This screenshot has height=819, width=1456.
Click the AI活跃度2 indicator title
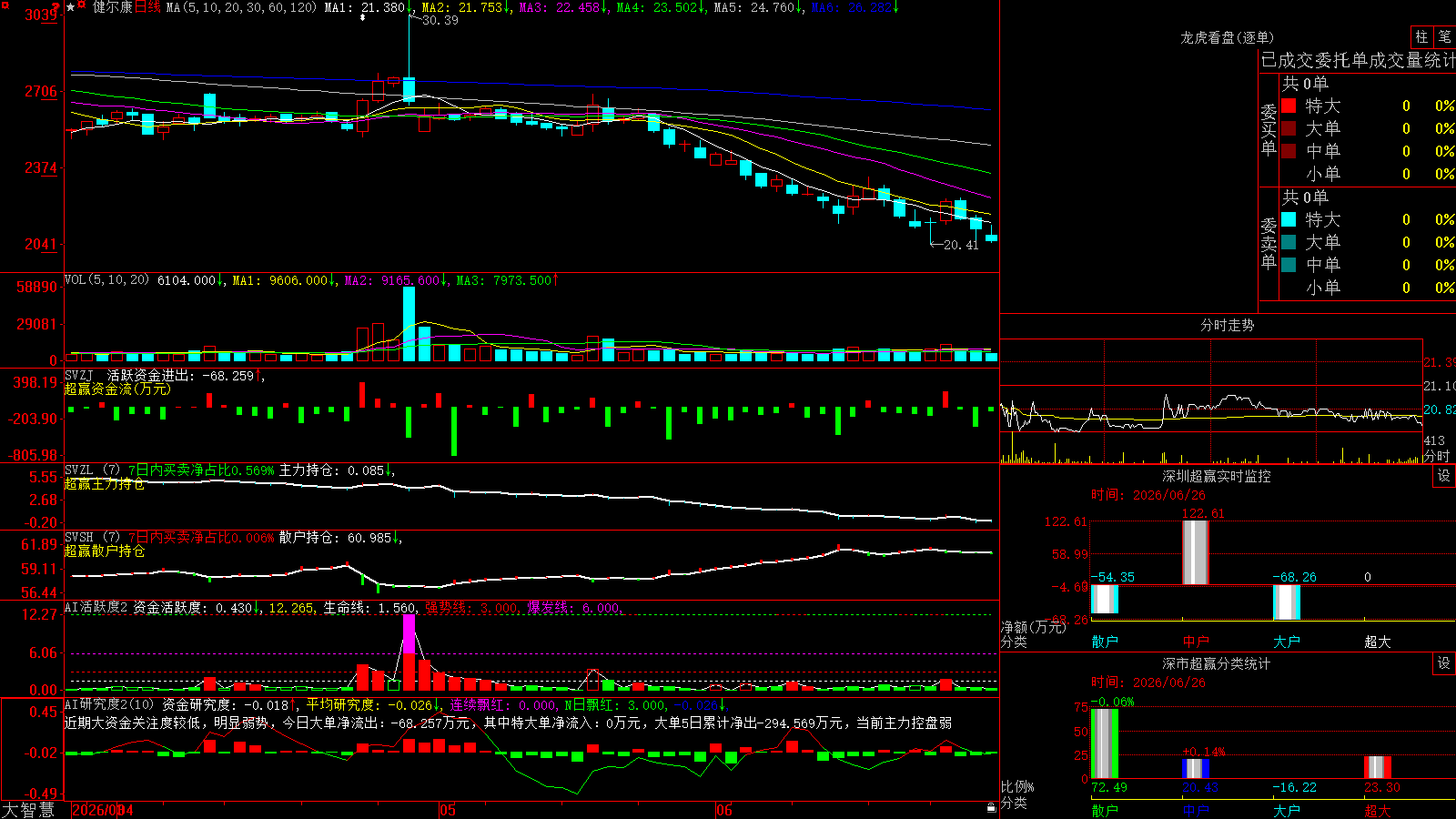coord(96,607)
